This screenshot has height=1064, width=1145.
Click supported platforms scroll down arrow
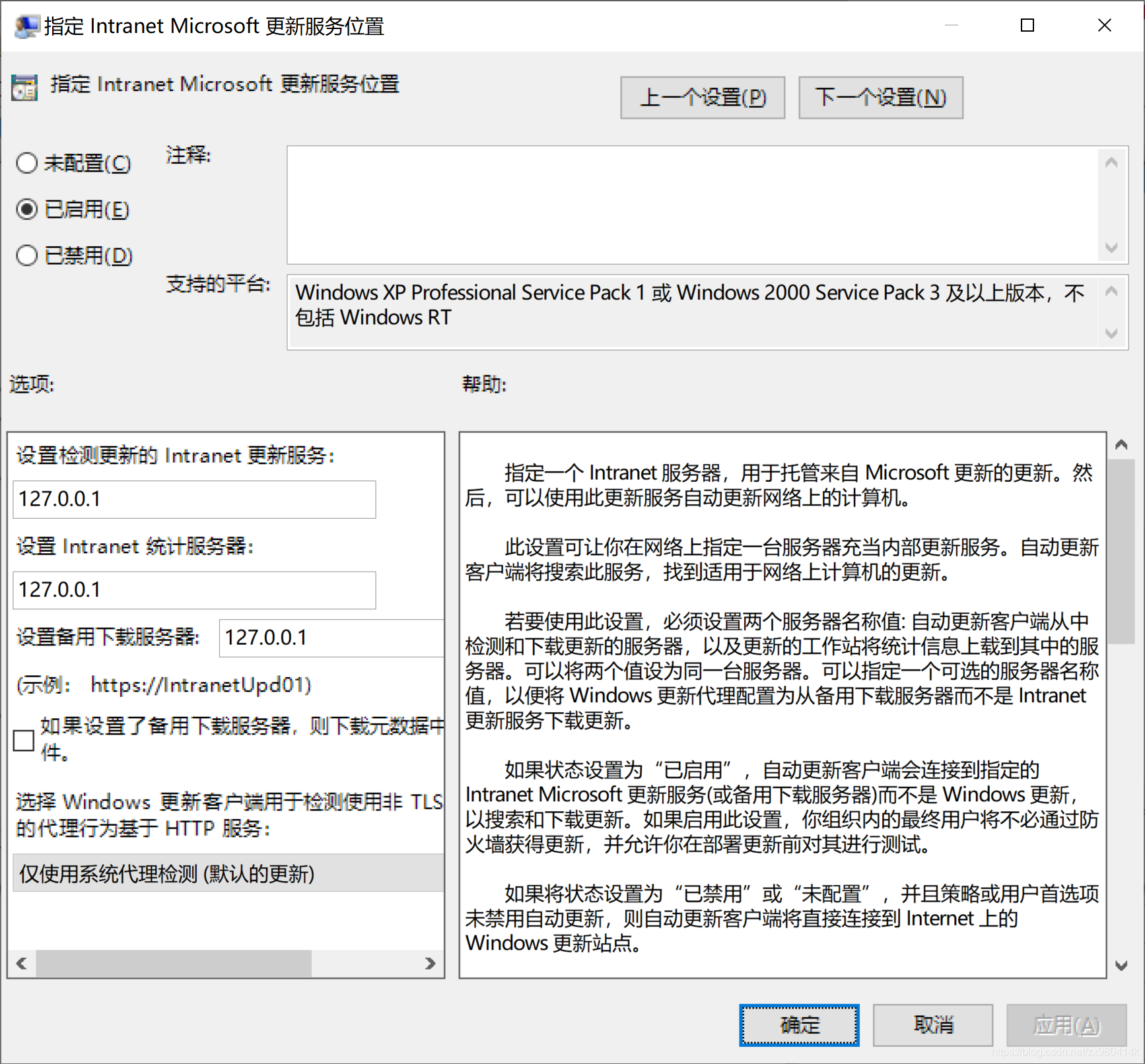tap(1111, 333)
